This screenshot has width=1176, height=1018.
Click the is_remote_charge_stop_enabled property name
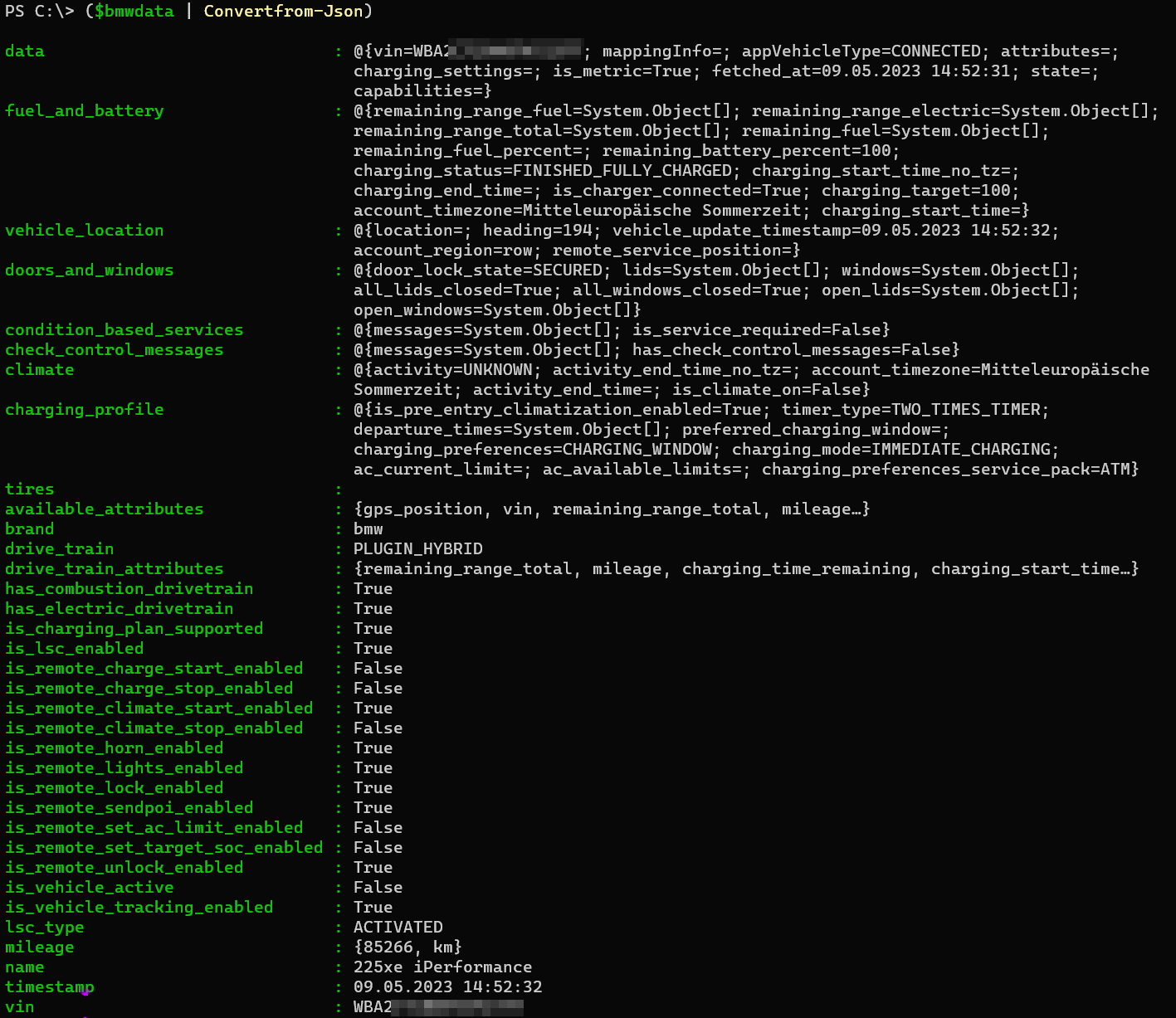tap(149, 688)
